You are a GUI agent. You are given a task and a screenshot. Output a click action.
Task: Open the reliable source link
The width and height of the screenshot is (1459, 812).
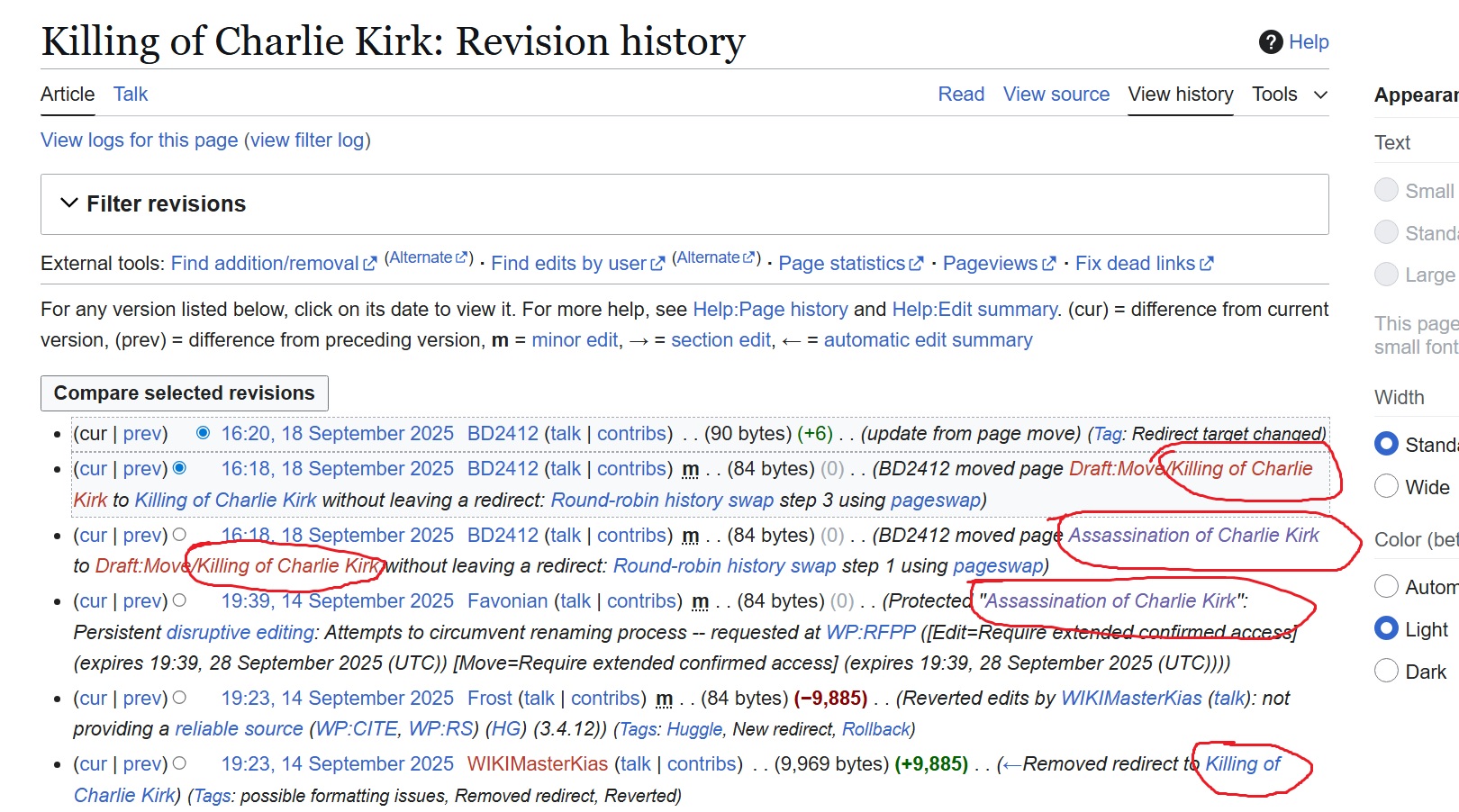point(239,729)
